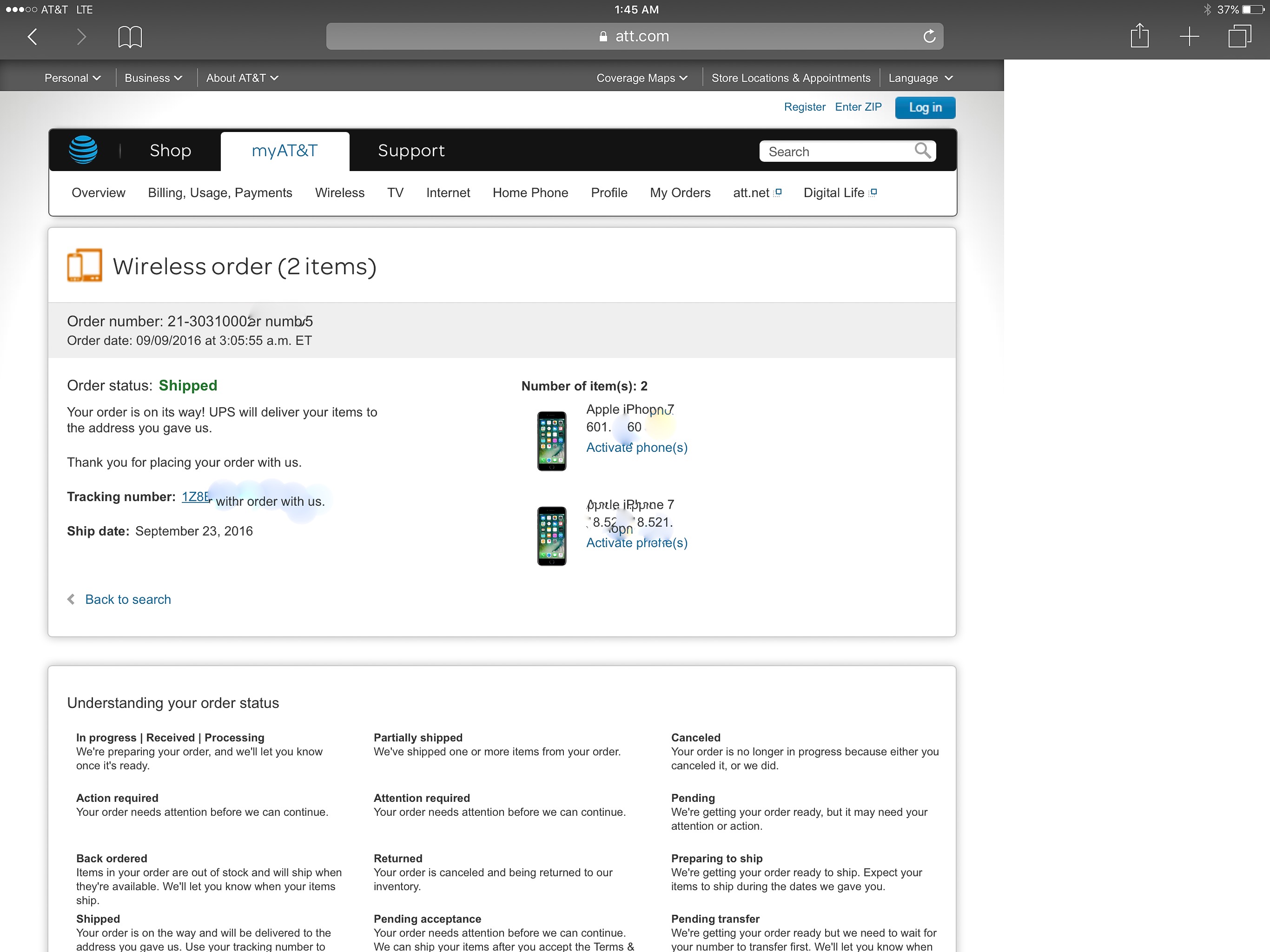Tap the second iPhone 7 thumbnail
Screen dimensions: 1270x952
(551, 535)
